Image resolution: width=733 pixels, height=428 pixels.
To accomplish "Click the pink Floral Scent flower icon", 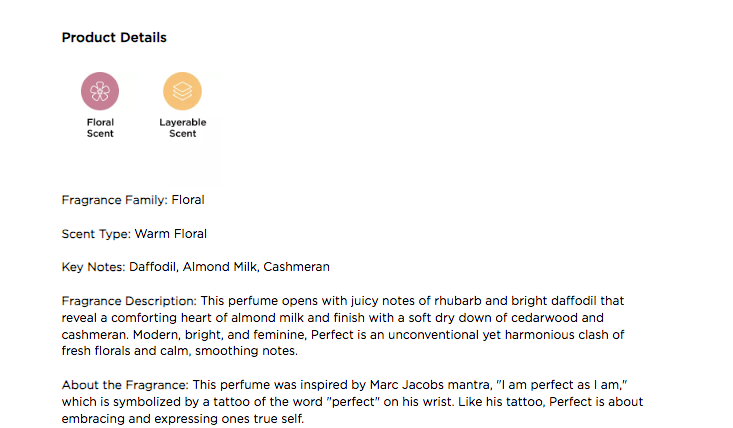I will point(100,92).
